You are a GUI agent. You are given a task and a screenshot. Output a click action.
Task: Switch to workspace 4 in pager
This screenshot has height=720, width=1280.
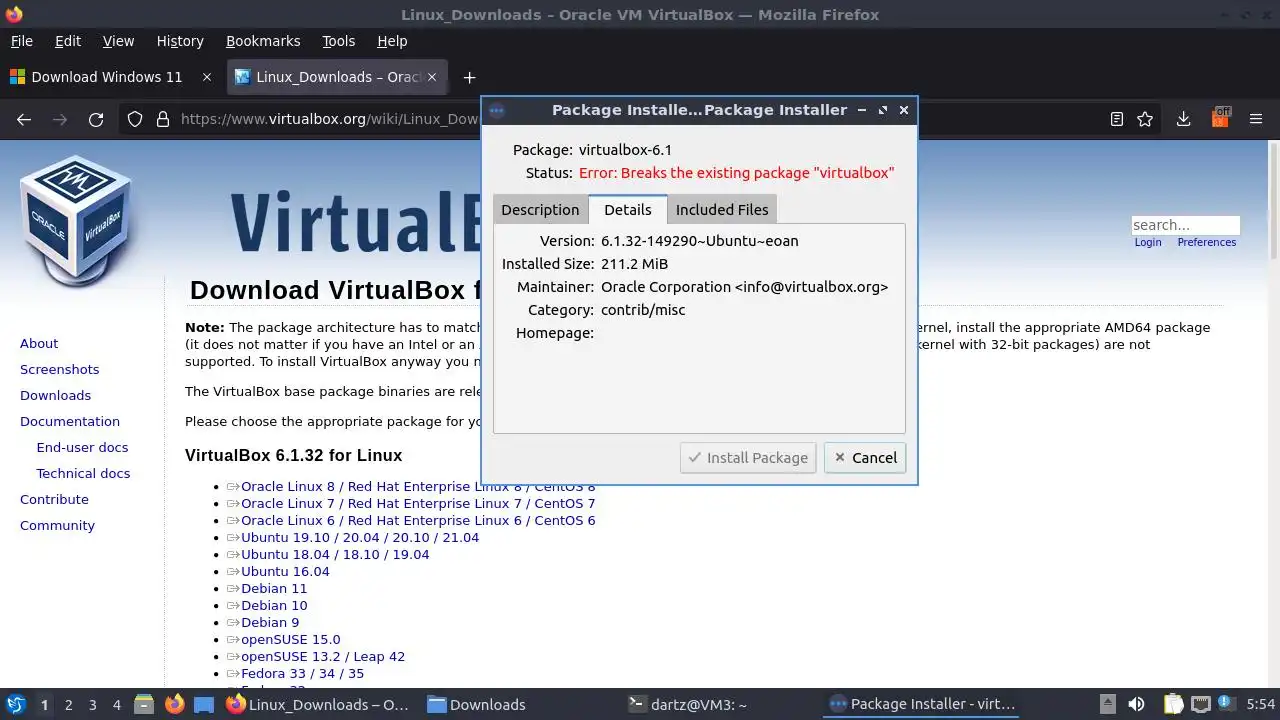click(x=116, y=705)
